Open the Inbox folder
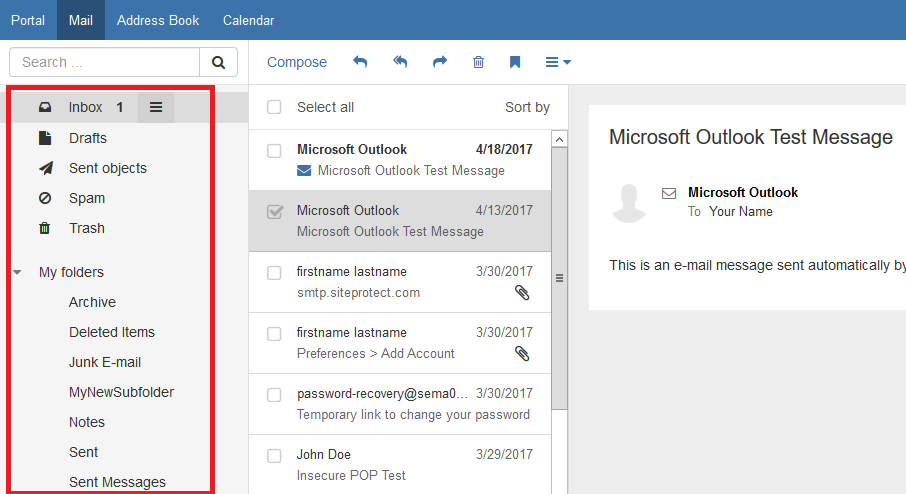 [x=86, y=107]
